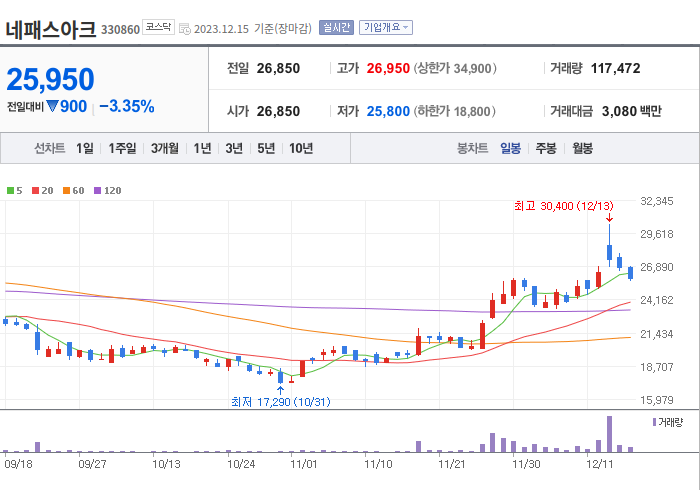This screenshot has width=700, height=490.
Task: Click the blue down-triangle next to 900
Action: click(x=52, y=107)
